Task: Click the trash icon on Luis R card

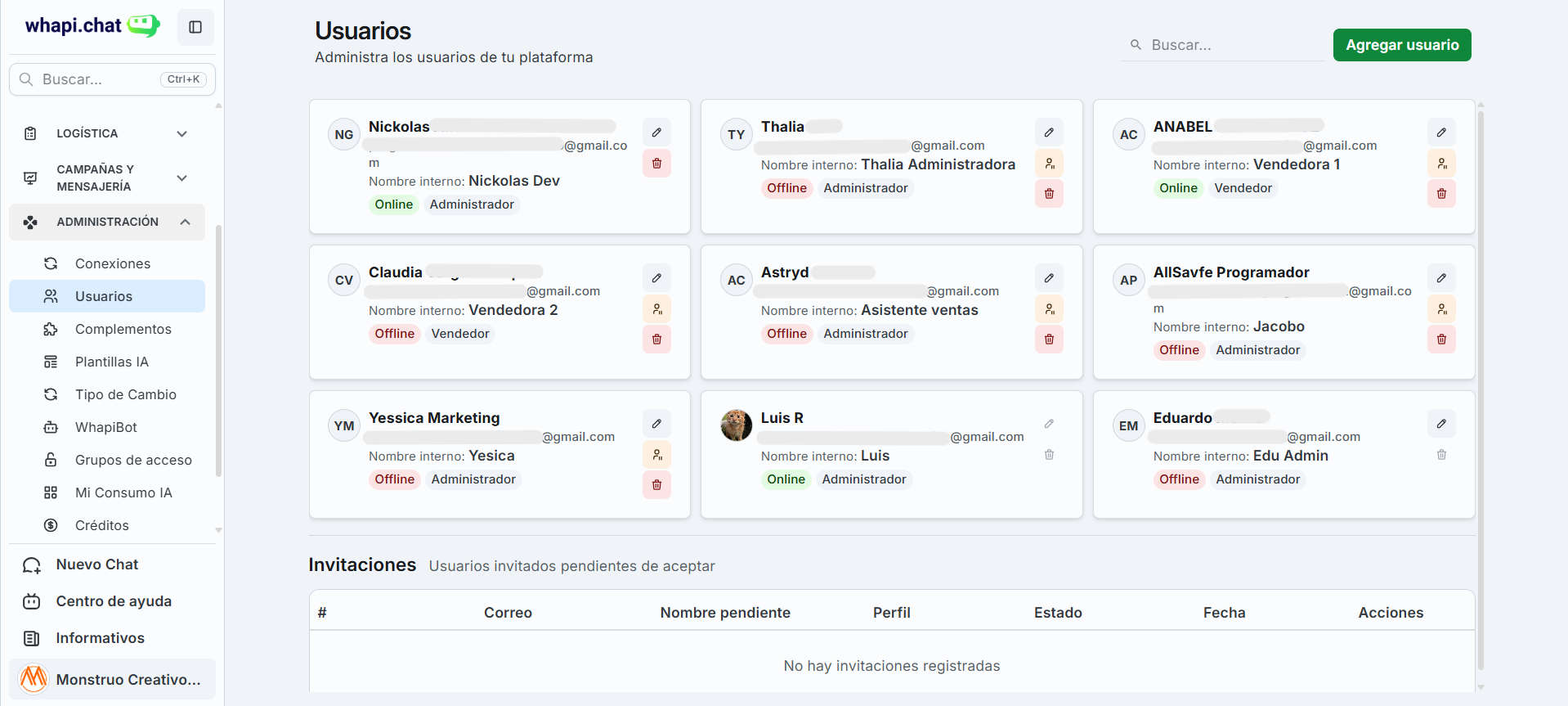Action: 1049,455
